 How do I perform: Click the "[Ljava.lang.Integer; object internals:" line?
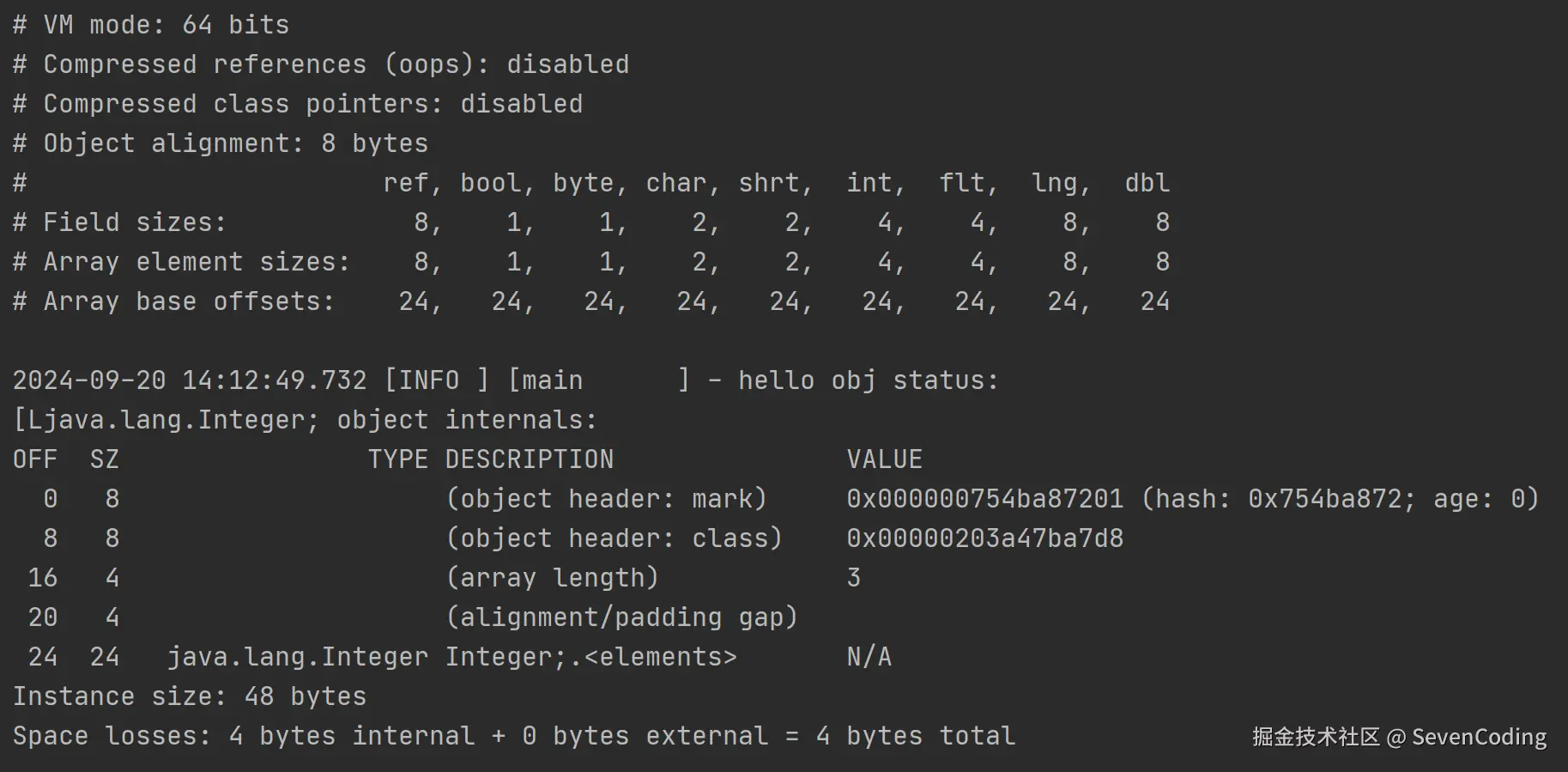pos(305,420)
